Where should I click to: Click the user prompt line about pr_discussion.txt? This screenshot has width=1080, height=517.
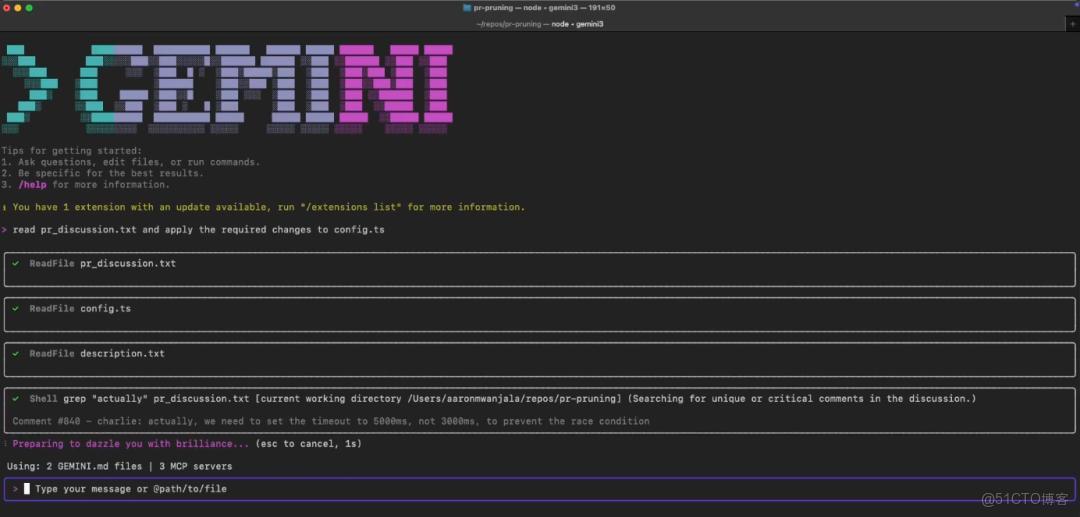(198, 230)
